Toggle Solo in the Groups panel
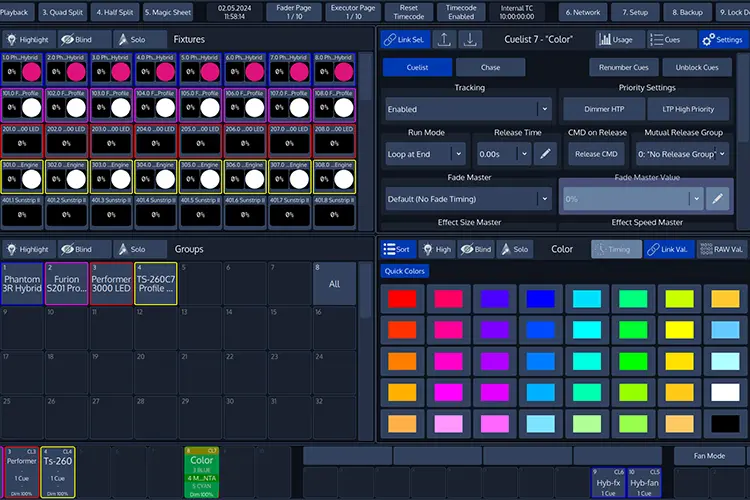 (x=132, y=249)
